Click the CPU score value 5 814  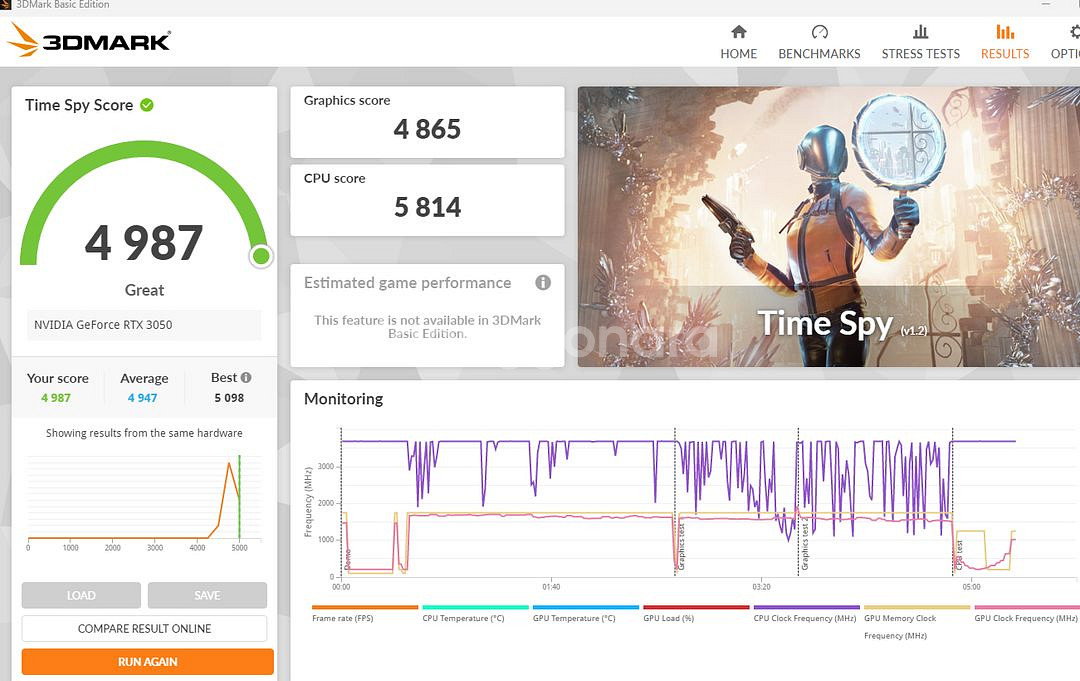(427, 207)
